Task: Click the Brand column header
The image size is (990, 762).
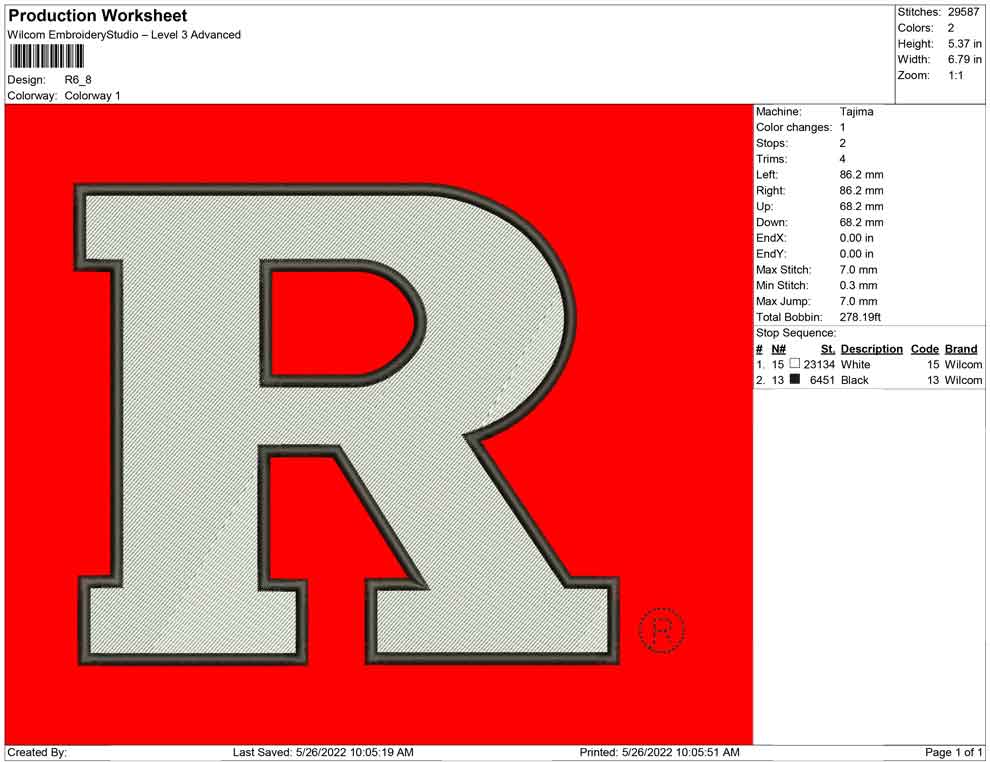Action: click(x=960, y=349)
